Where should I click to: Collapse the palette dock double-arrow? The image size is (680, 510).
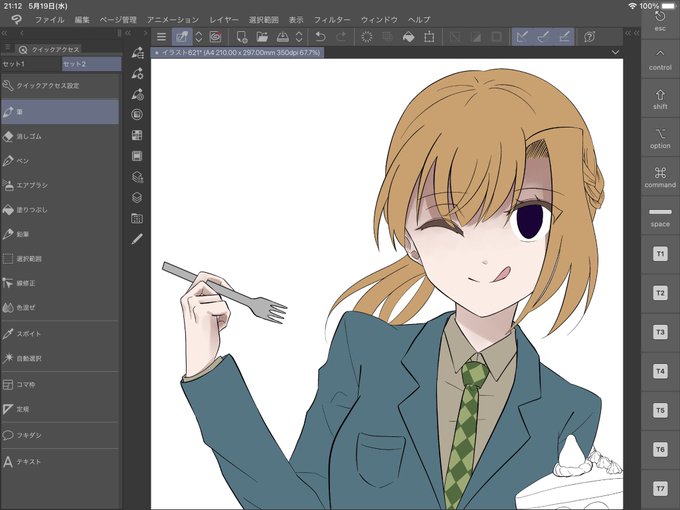pos(128,33)
